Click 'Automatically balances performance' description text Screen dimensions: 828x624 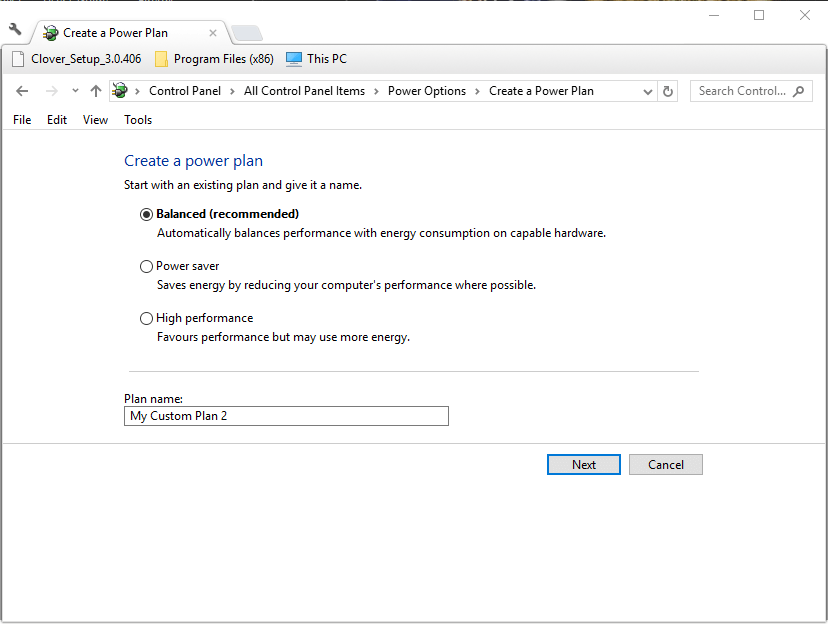pos(381,233)
